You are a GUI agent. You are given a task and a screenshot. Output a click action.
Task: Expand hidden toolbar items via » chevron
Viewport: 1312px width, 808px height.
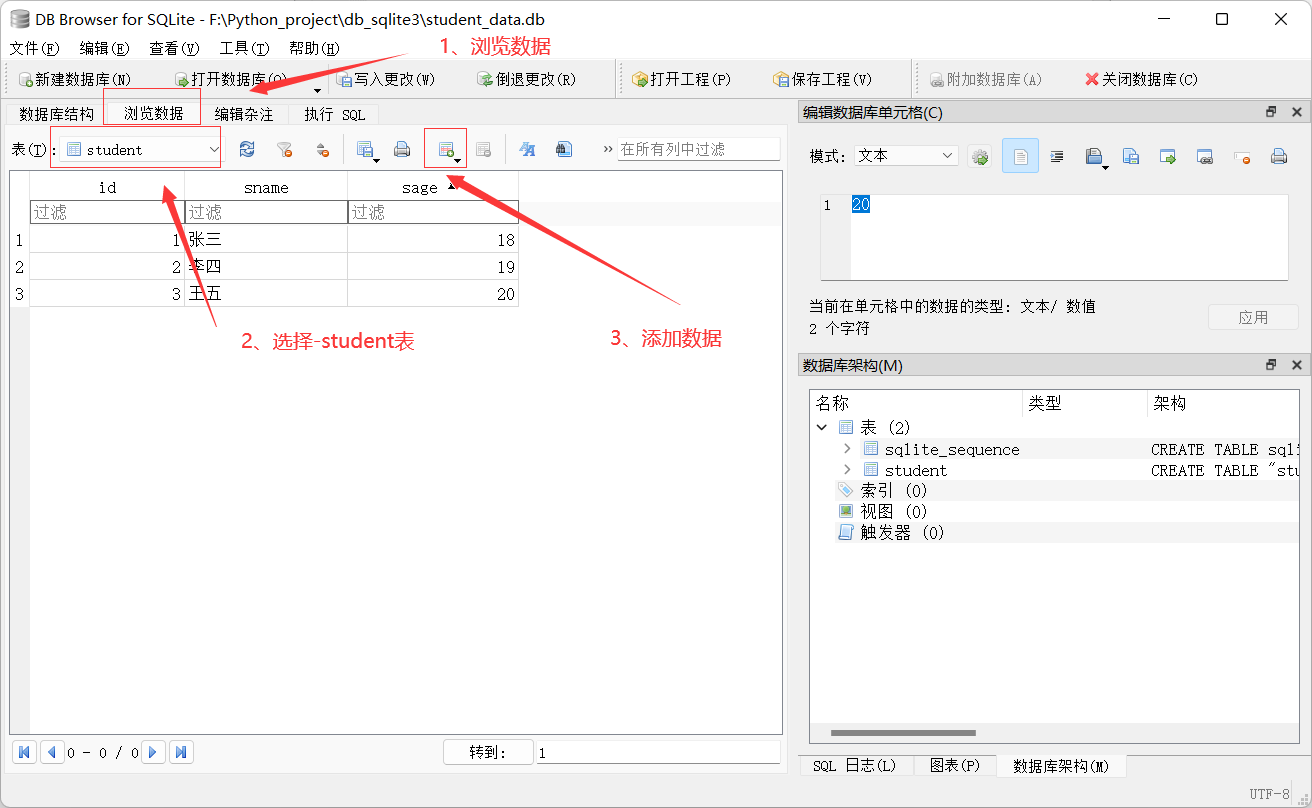coord(607,149)
